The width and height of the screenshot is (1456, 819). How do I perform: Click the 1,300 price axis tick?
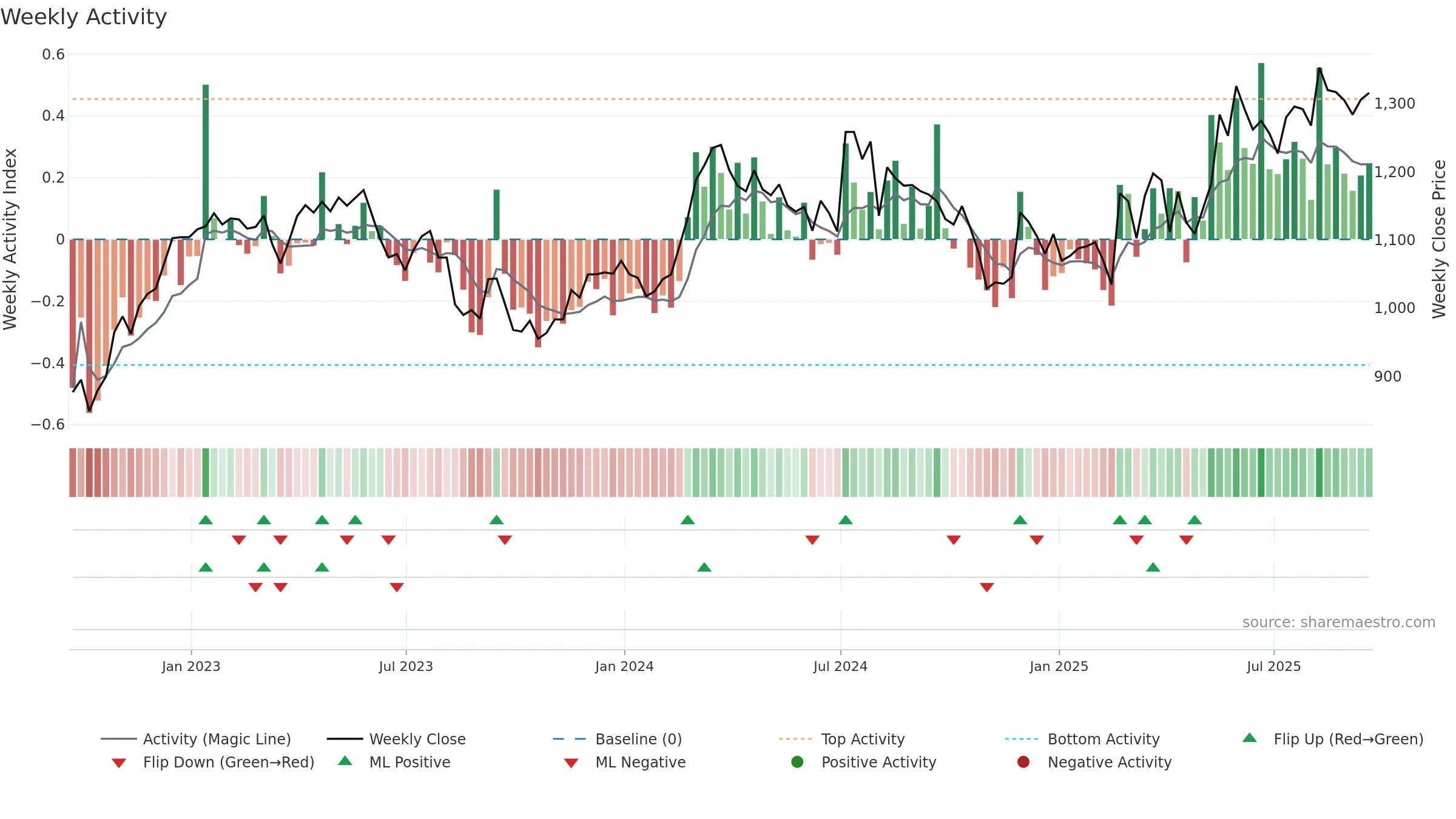1395,104
